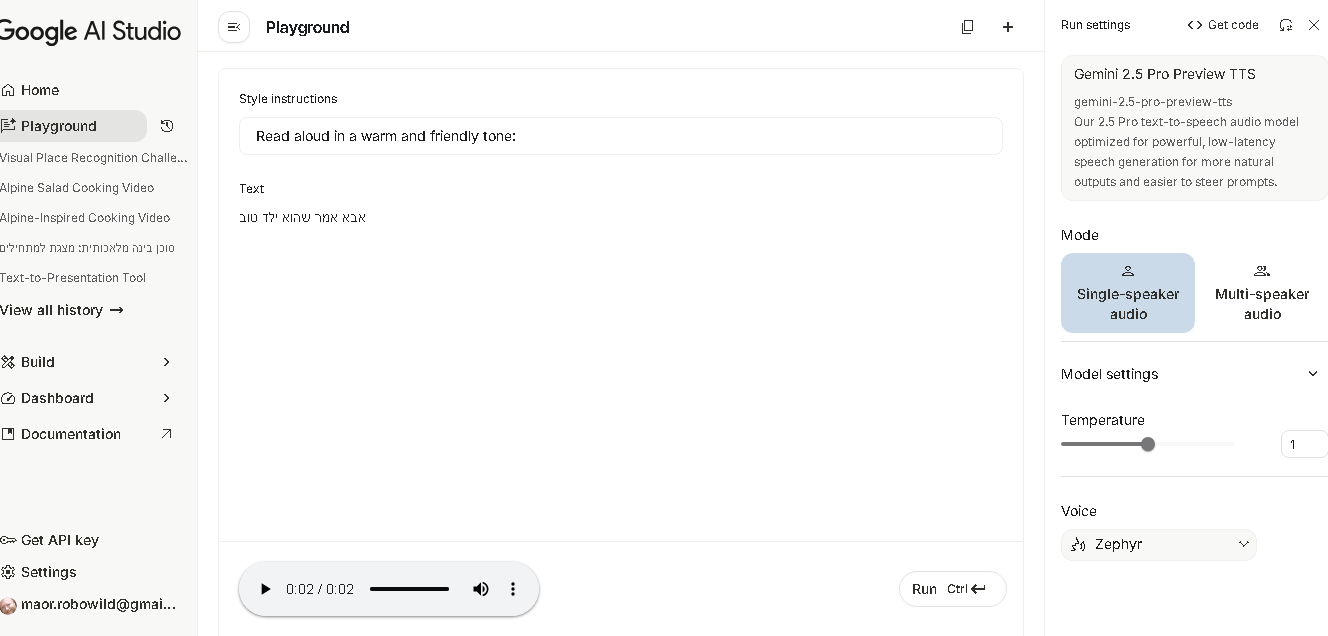This screenshot has width=1328, height=636.
Task: Click the refresh icon in Run settings
Action: 1286,25
